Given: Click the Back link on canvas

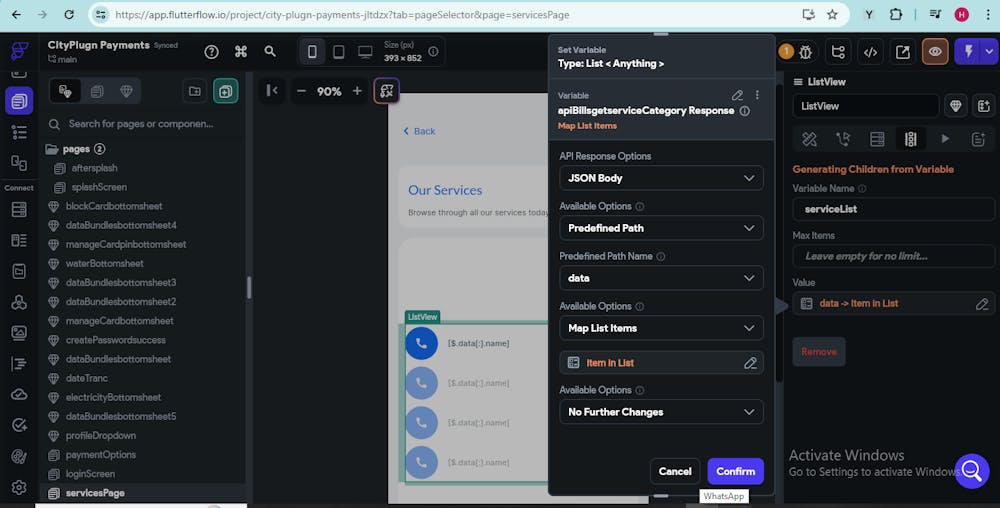Looking at the screenshot, I should click(x=419, y=131).
